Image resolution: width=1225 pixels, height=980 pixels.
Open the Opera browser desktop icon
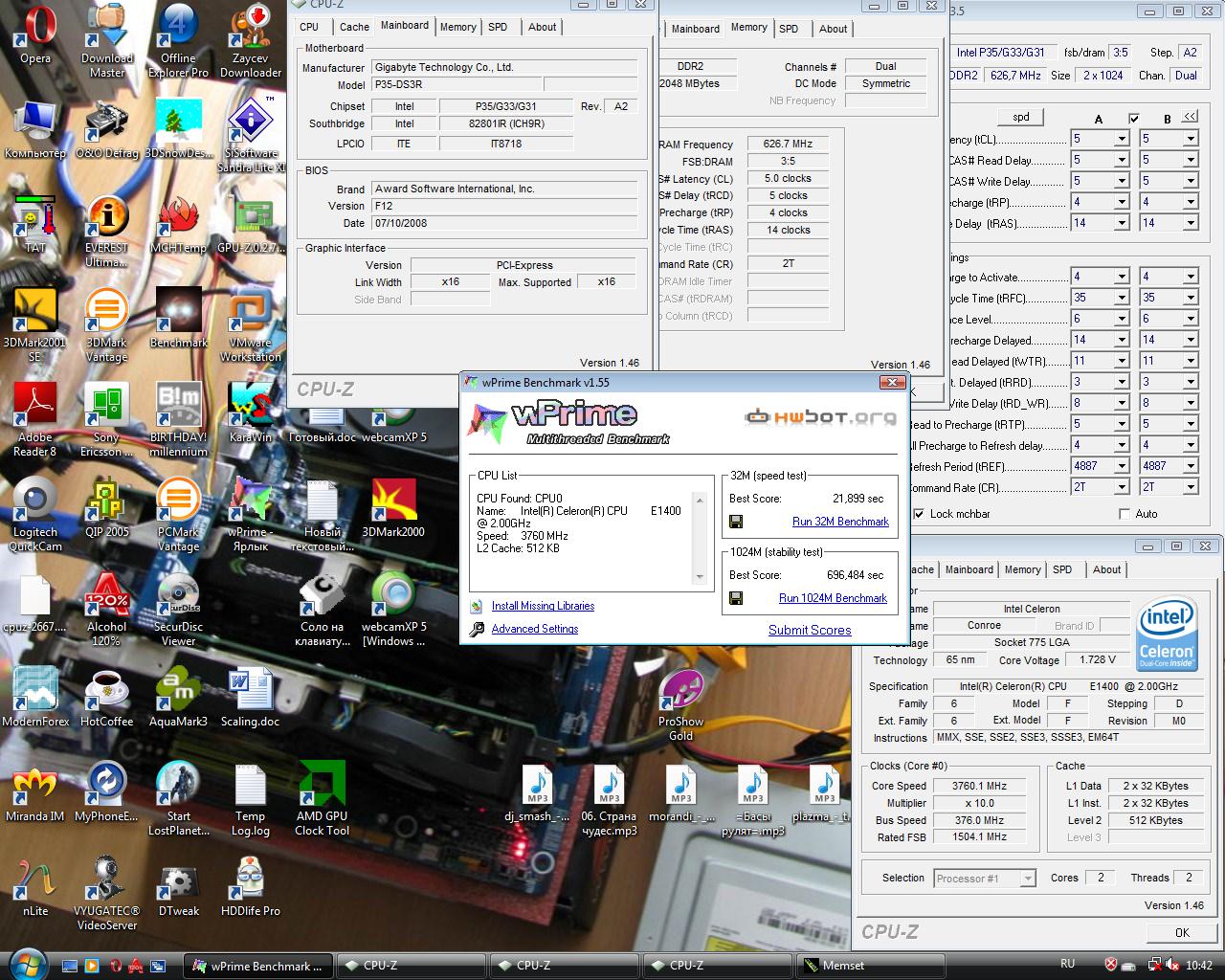35,35
